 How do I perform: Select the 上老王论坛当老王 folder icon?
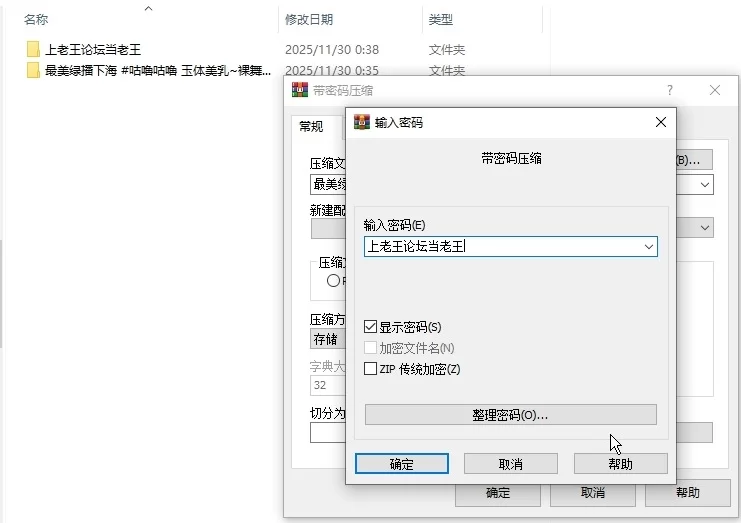[33, 49]
